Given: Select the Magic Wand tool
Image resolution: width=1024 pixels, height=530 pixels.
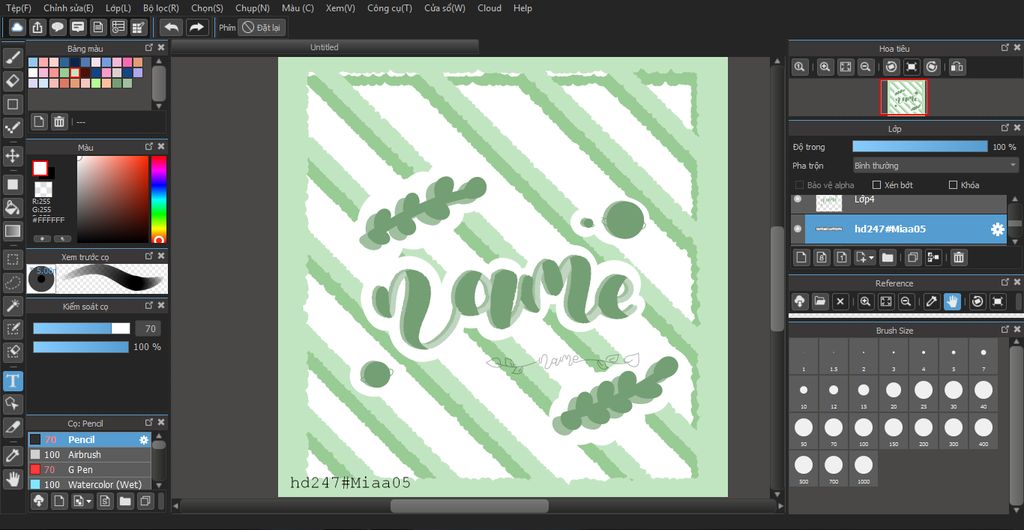Looking at the screenshot, I should [12, 305].
